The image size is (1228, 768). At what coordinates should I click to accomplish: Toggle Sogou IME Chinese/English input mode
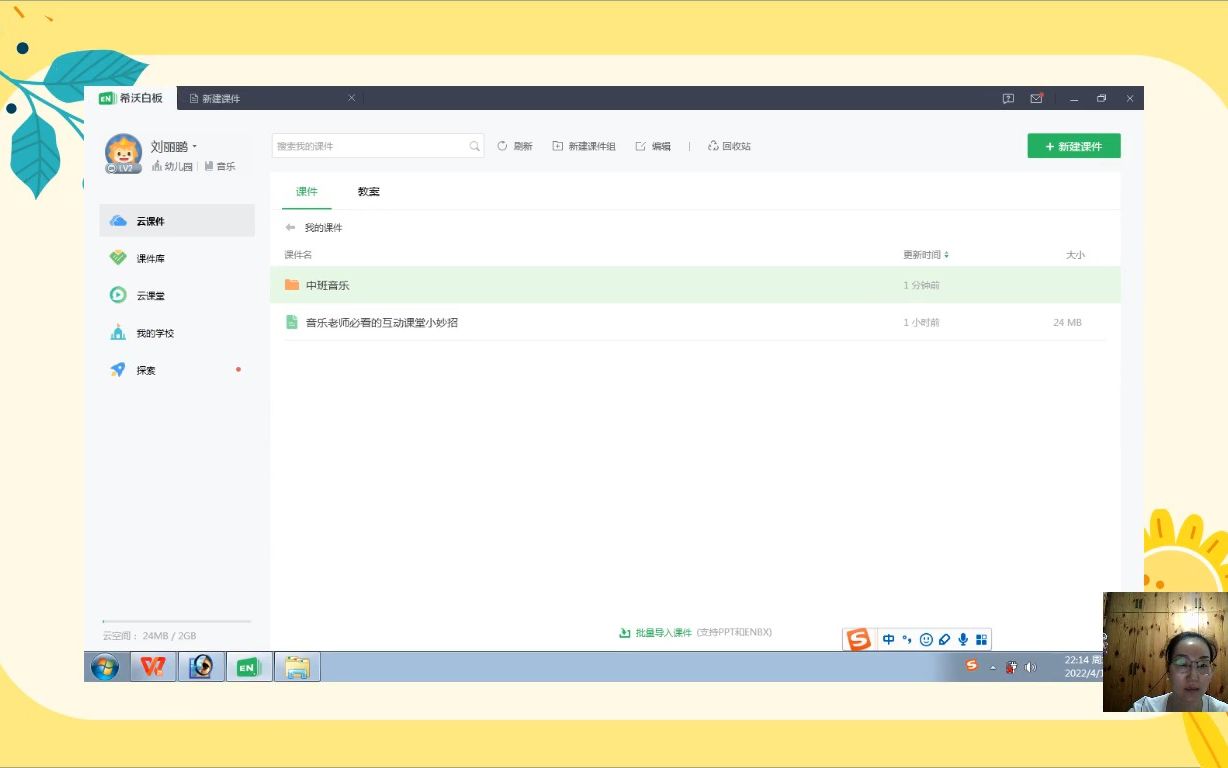coord(888,639)
